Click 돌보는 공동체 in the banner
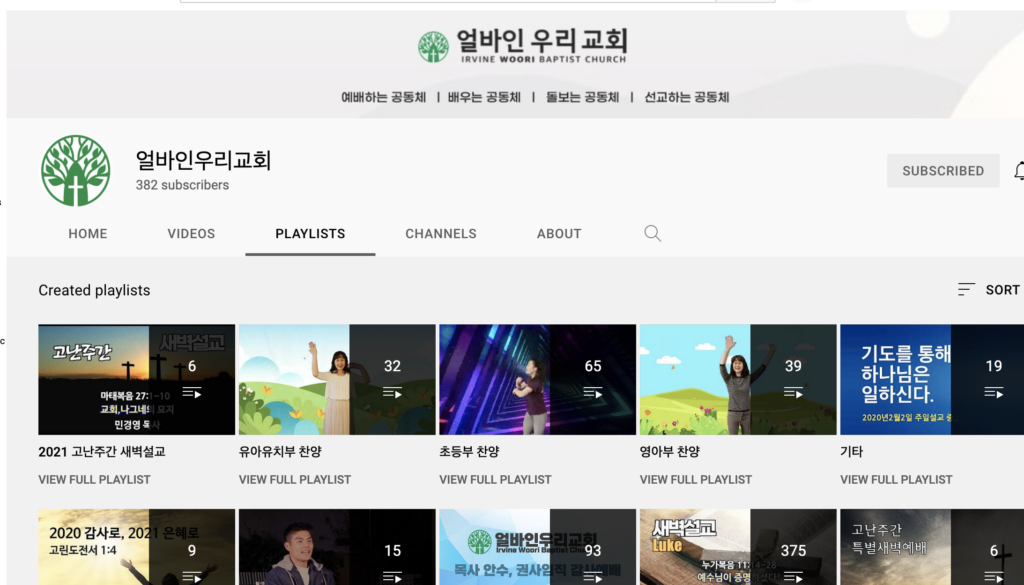The height and width of the screenshot is (585, 1024). [583, 97]
